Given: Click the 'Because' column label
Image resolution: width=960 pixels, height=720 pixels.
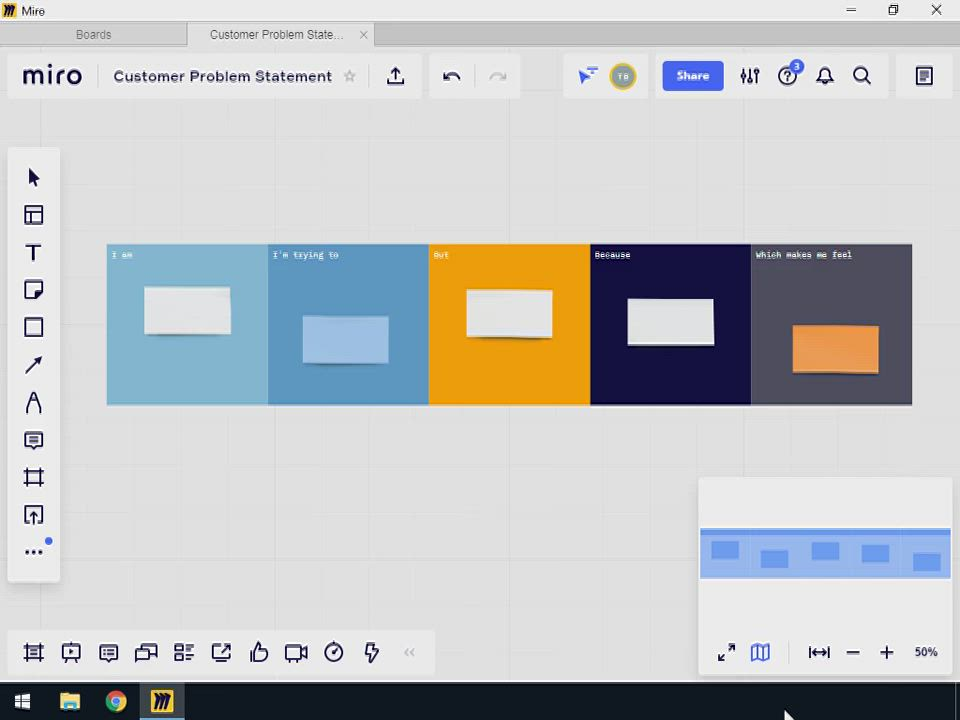Looking at the screenshot, I should tap(612, 255).
